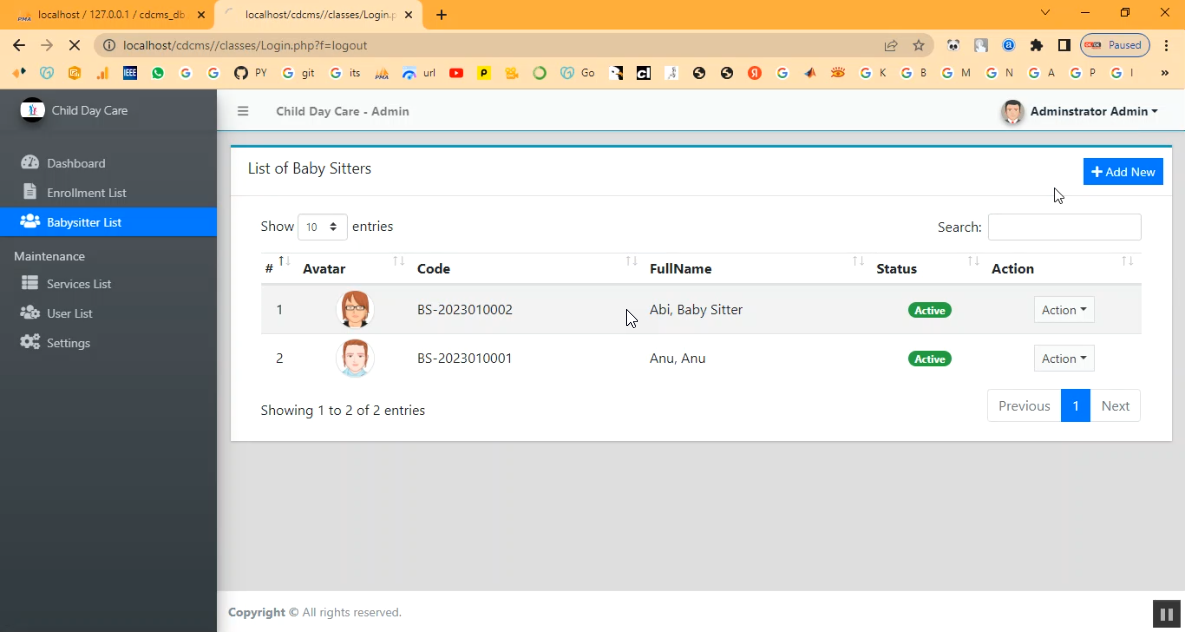Viewport: 1185px width, 632px height.
Task: Open Dashboard from the sidebar
Action: click(75, 163)
